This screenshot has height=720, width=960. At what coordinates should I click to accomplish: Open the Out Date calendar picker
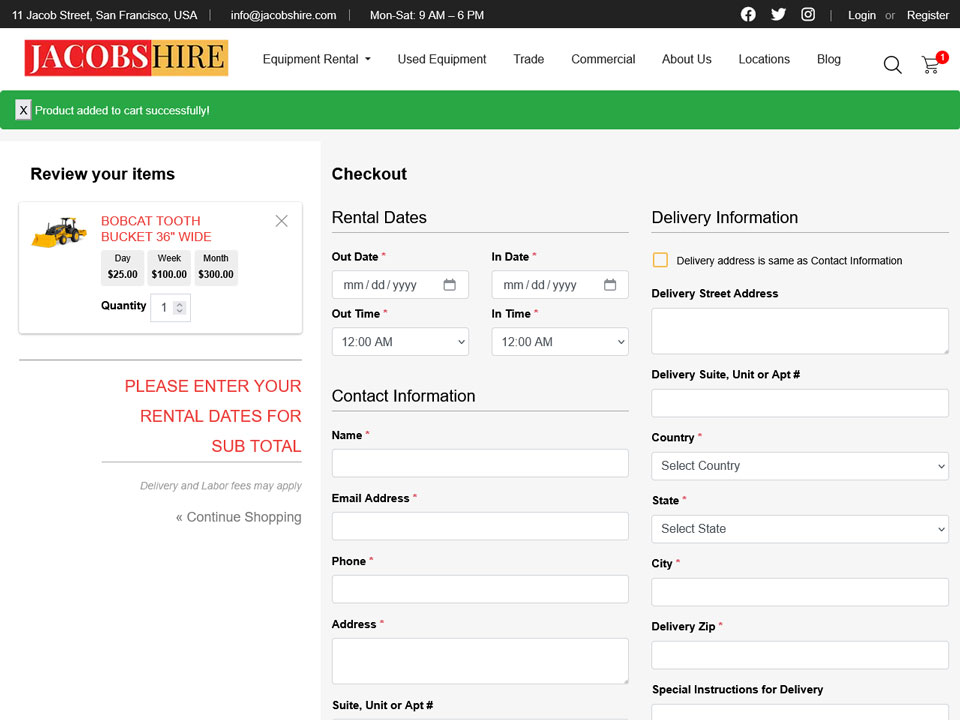point(450,285)
